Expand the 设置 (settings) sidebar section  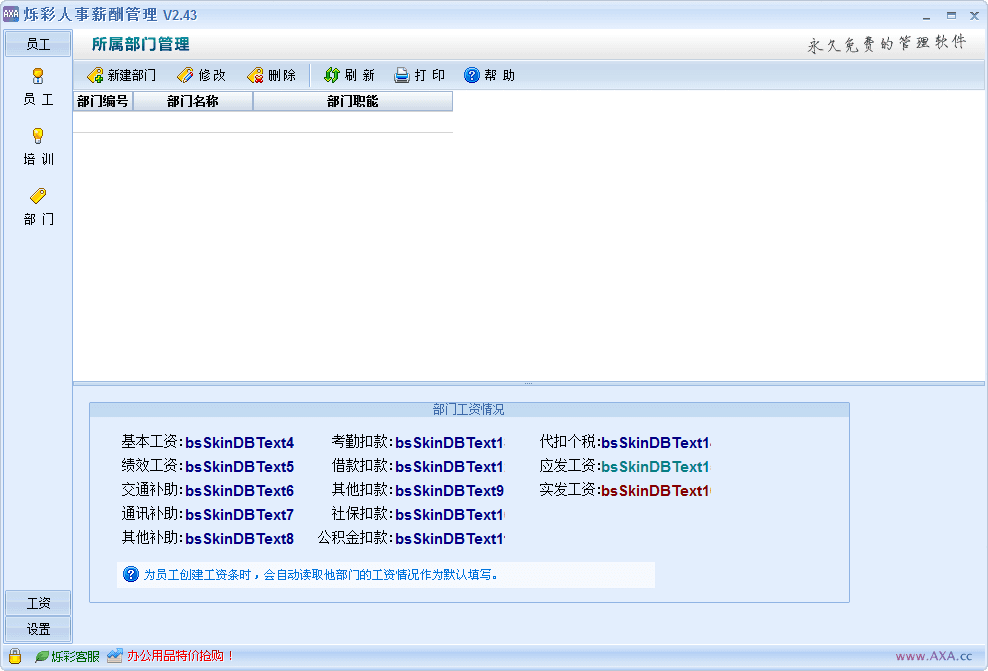[38, 629]
